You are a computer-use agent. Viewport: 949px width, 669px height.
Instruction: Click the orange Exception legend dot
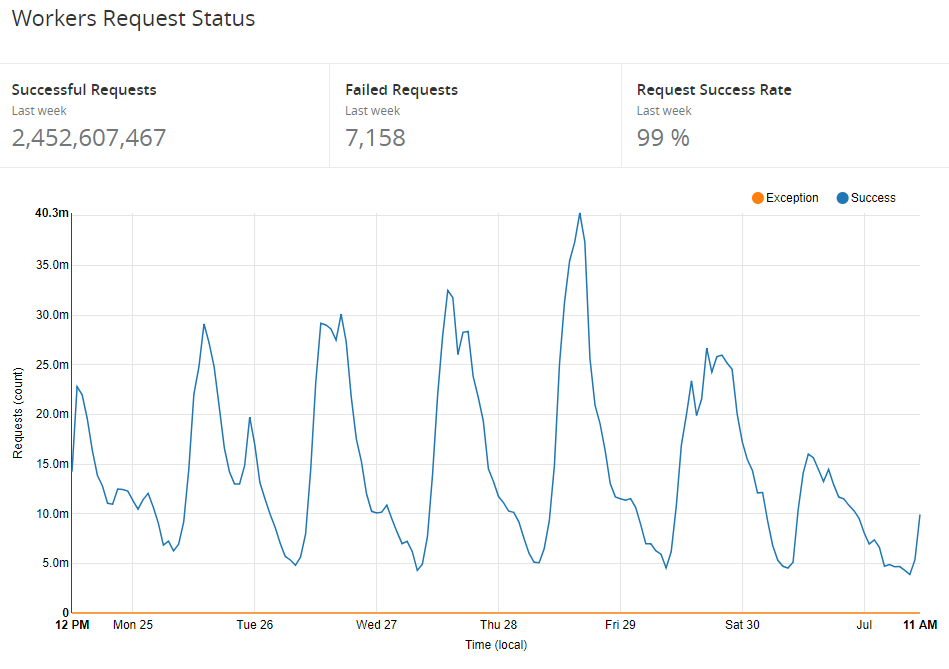[x=757, y=198]
